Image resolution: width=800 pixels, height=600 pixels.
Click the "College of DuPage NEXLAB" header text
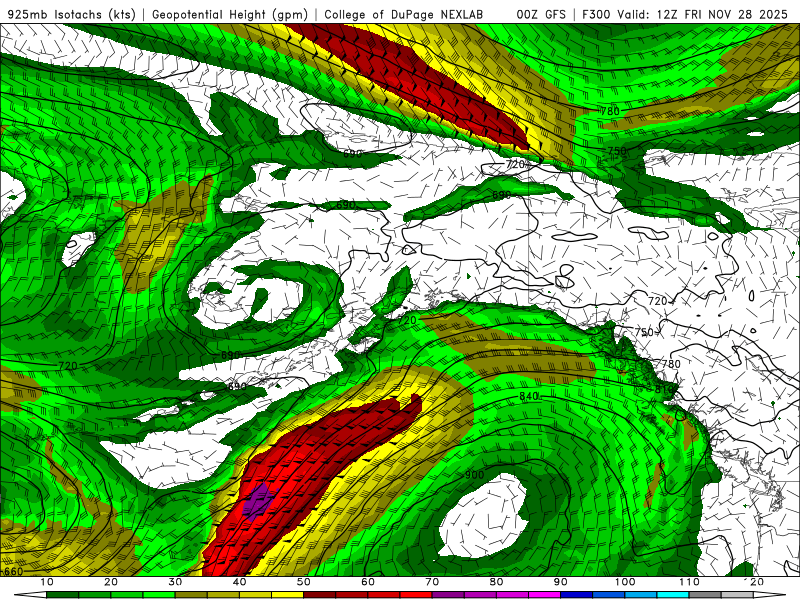coord(404,14)
